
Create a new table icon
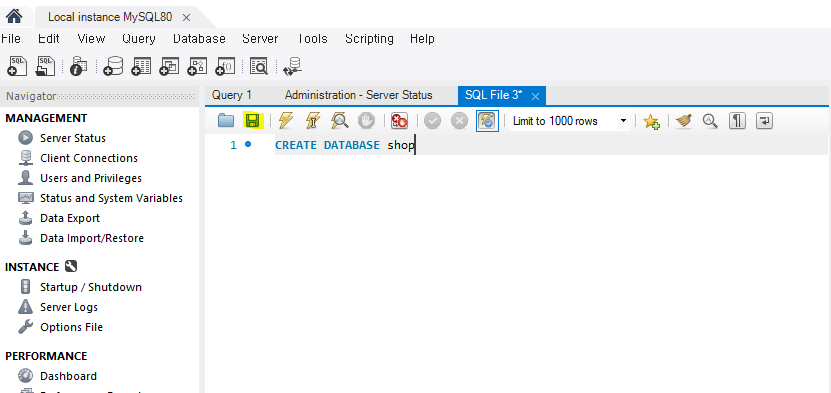pos(141,66)
